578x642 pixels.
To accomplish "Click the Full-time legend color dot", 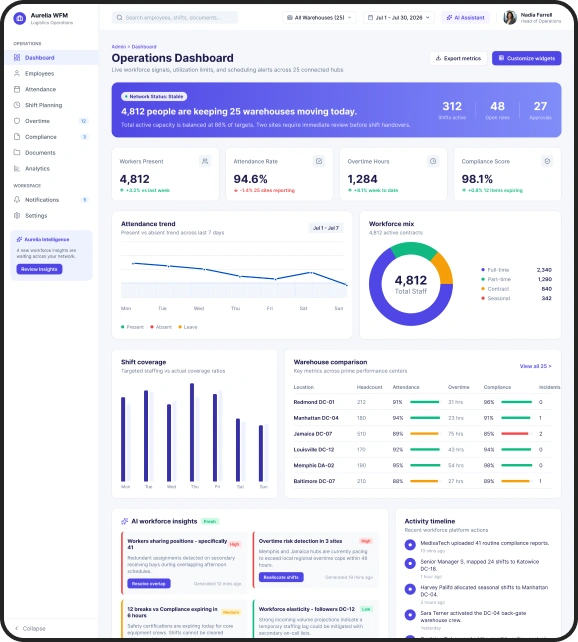I will click(483, 270).
